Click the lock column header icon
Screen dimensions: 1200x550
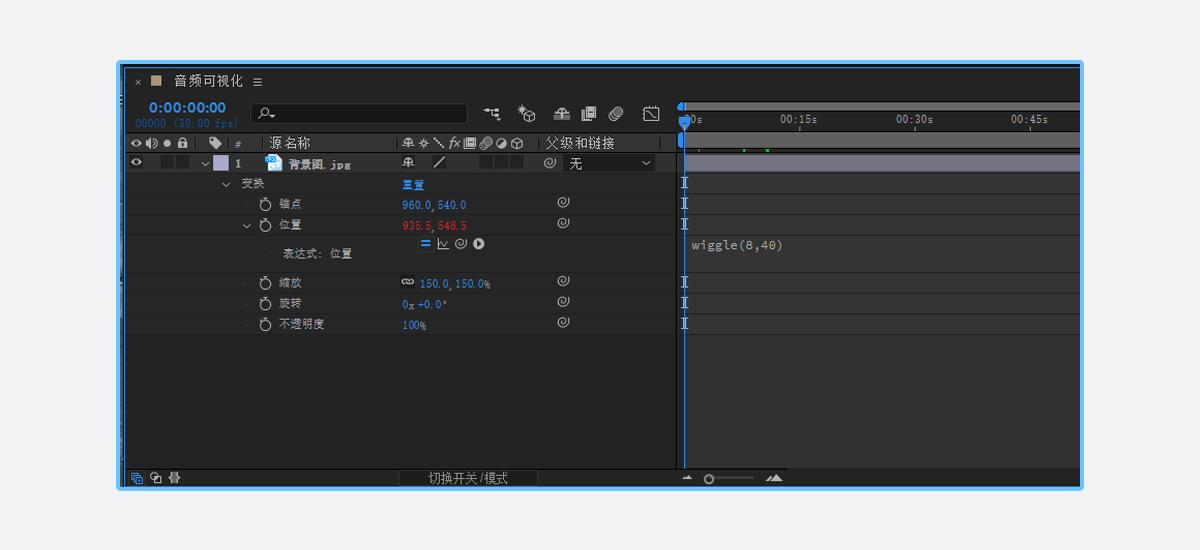(x=182, y=144)
